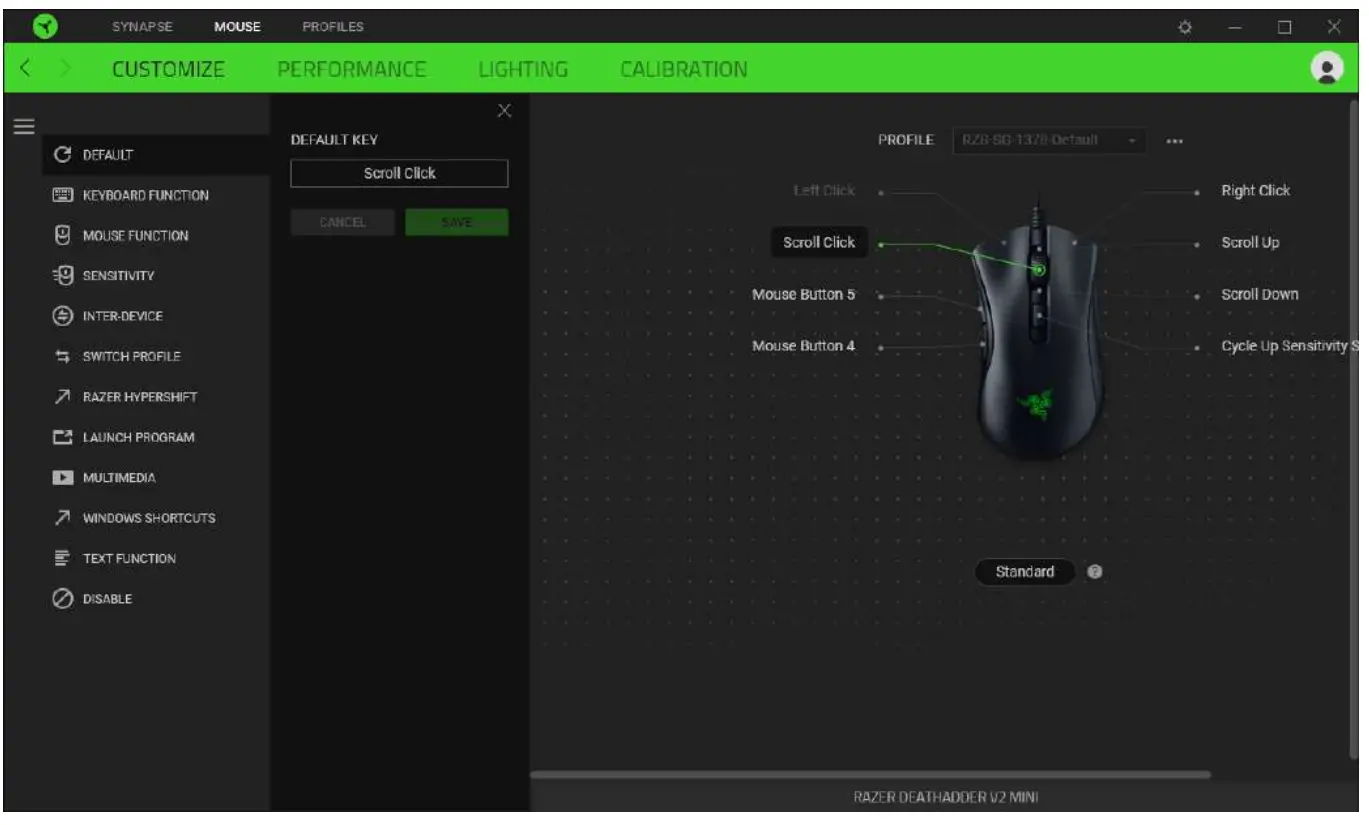
Task: Go to the Calibration subtab
Action: 683,69
